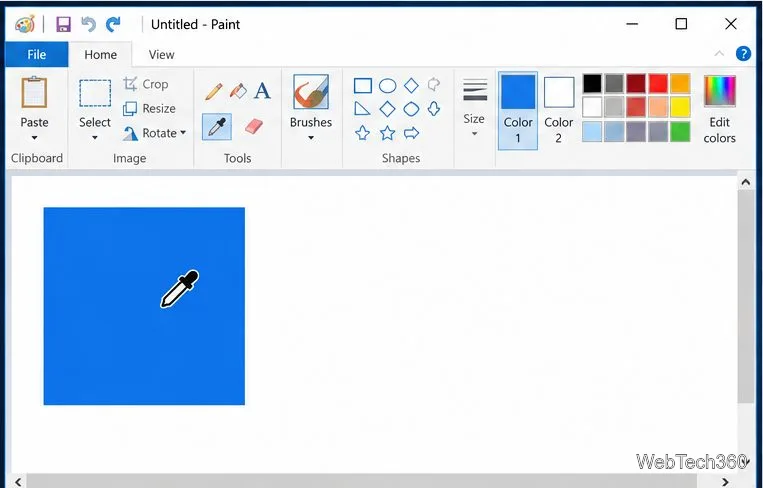Expand the Paste dropdown arrow
The width and height of the screenshot is (763, 488).
[34, 138]
